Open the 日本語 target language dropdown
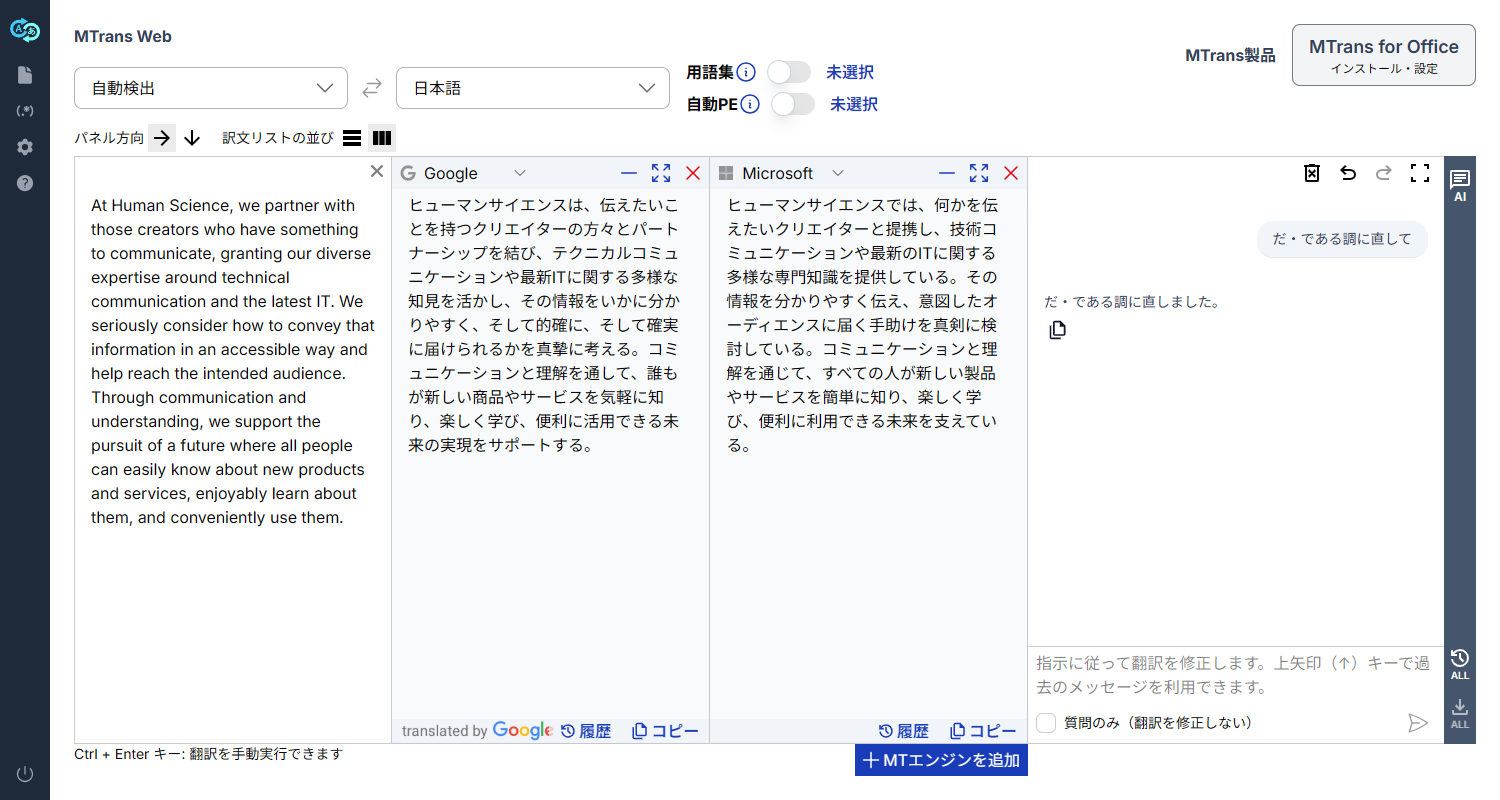1500x800 pixels. pos(532,88)
